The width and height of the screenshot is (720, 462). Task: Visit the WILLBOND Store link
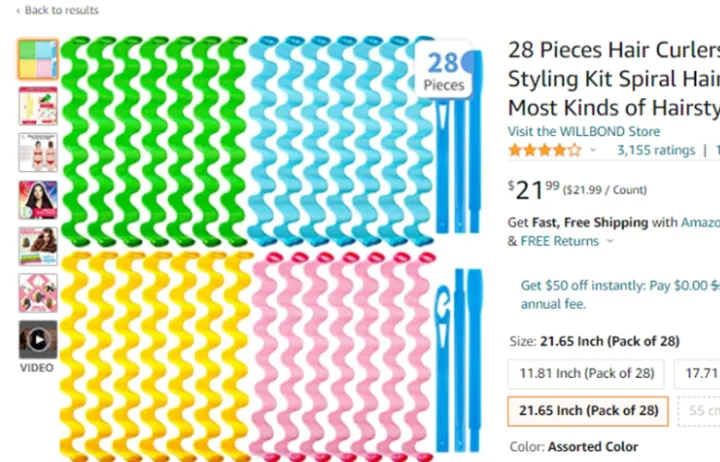click(584, 131)
